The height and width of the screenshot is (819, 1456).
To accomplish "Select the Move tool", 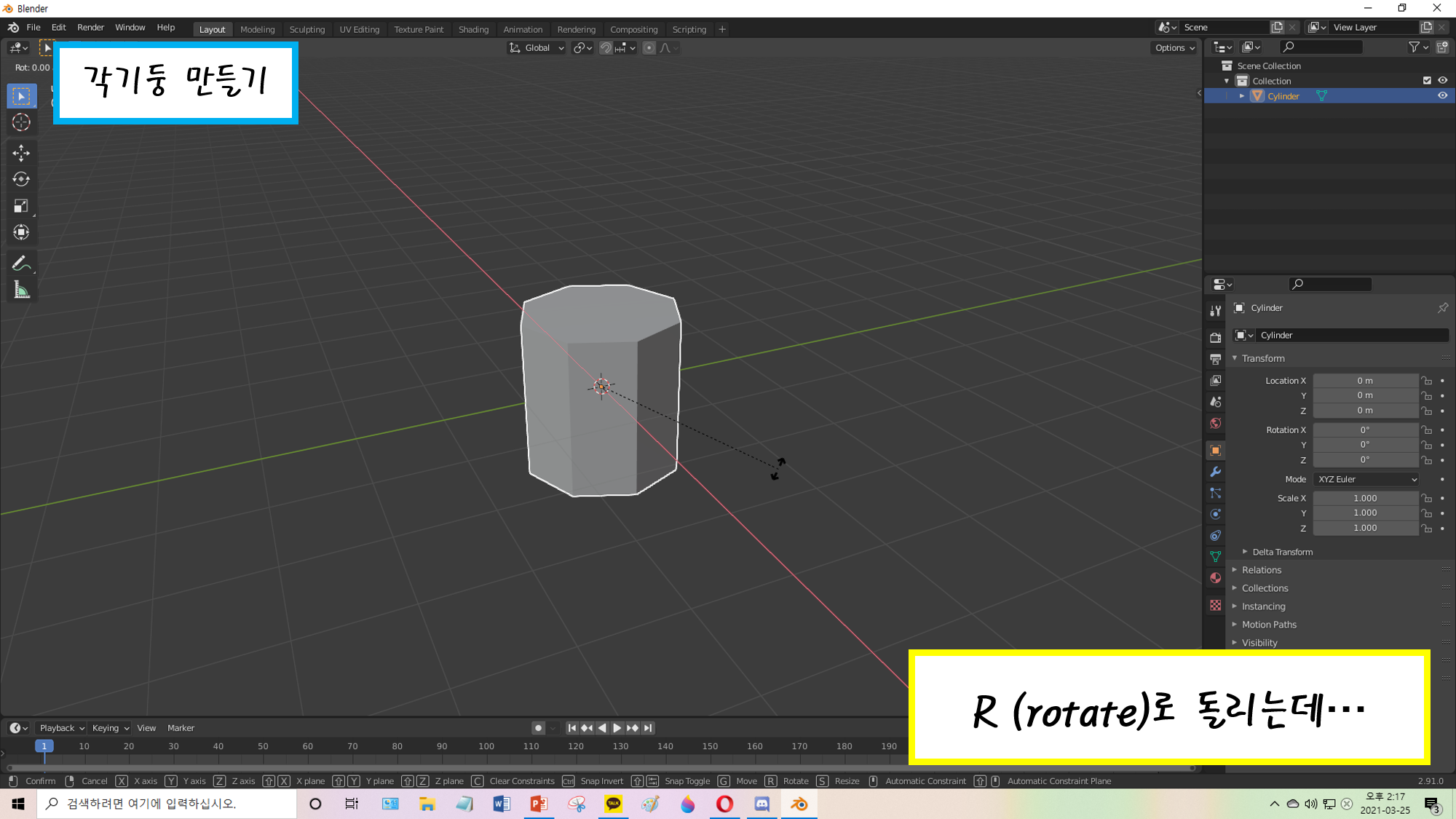I will point(21,152).
